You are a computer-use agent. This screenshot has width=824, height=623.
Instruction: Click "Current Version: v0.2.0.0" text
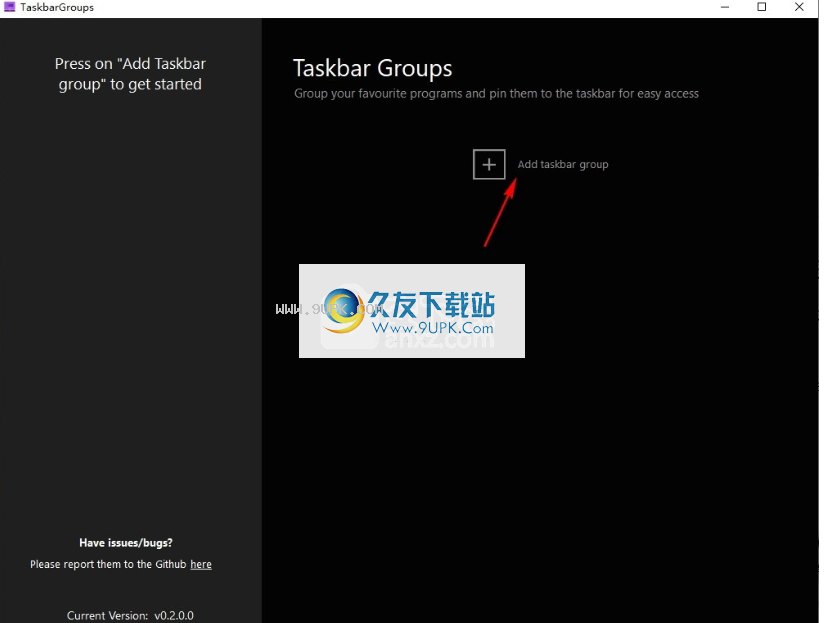tap(130, 616)
